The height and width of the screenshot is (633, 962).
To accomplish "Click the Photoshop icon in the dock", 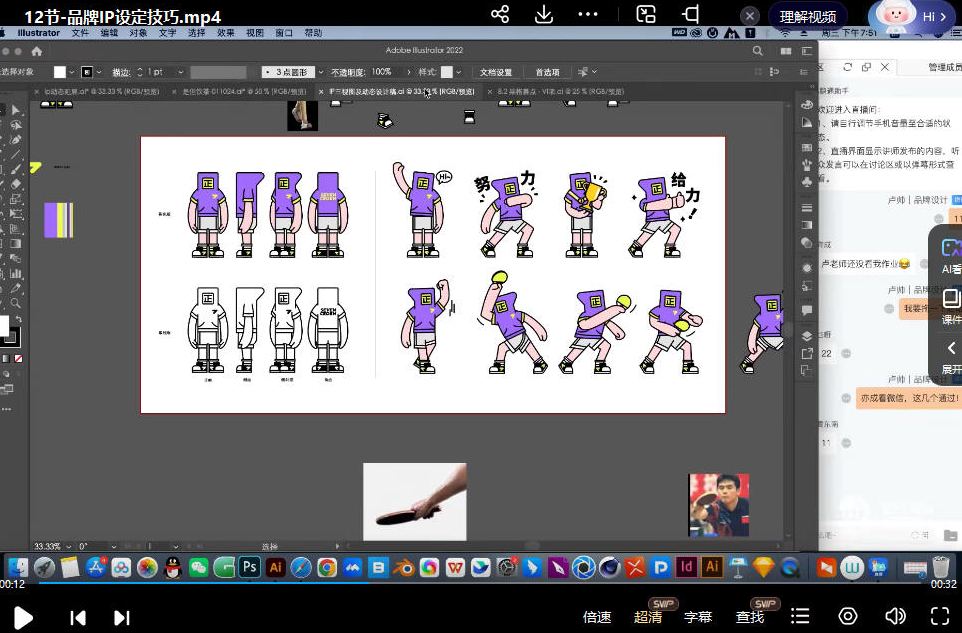I will tap(250, 567).
